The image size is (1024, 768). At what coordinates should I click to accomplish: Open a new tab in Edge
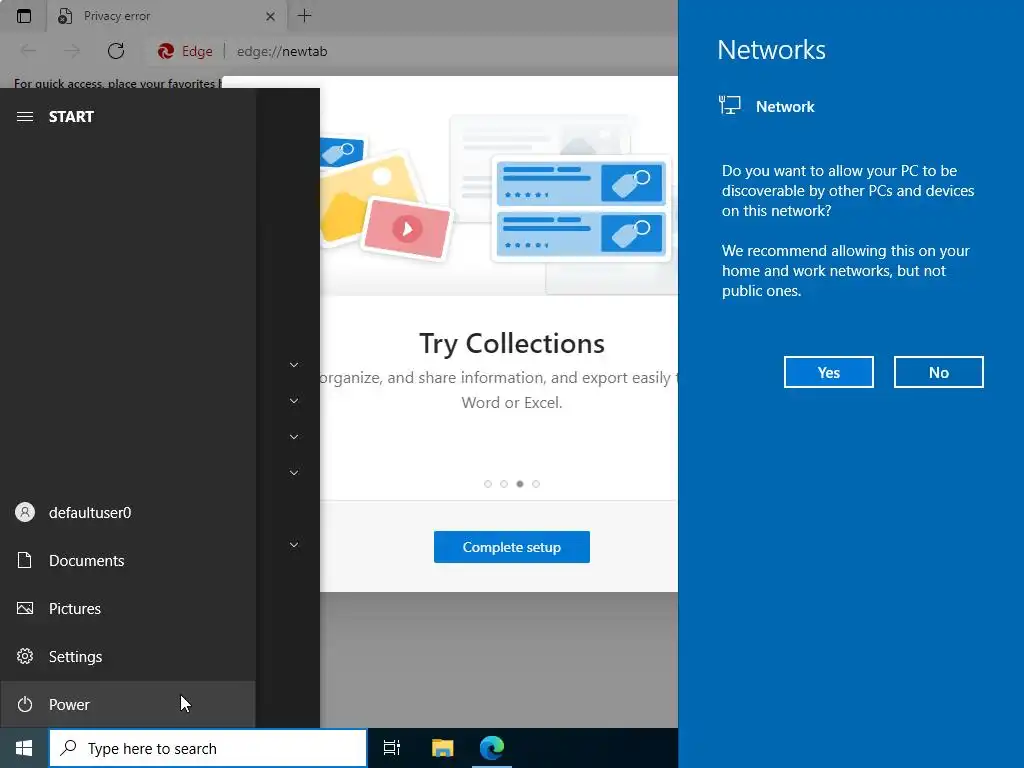[x=304, y=16]
